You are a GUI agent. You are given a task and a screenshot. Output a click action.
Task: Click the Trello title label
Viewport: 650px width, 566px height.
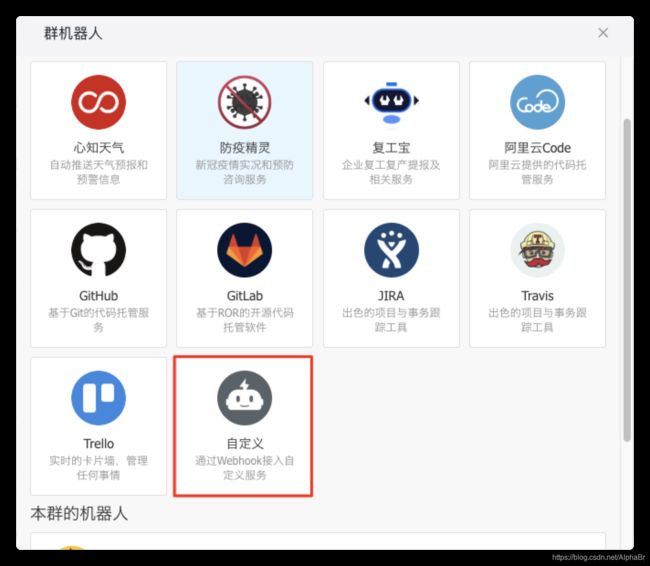[x=99, y=444]
